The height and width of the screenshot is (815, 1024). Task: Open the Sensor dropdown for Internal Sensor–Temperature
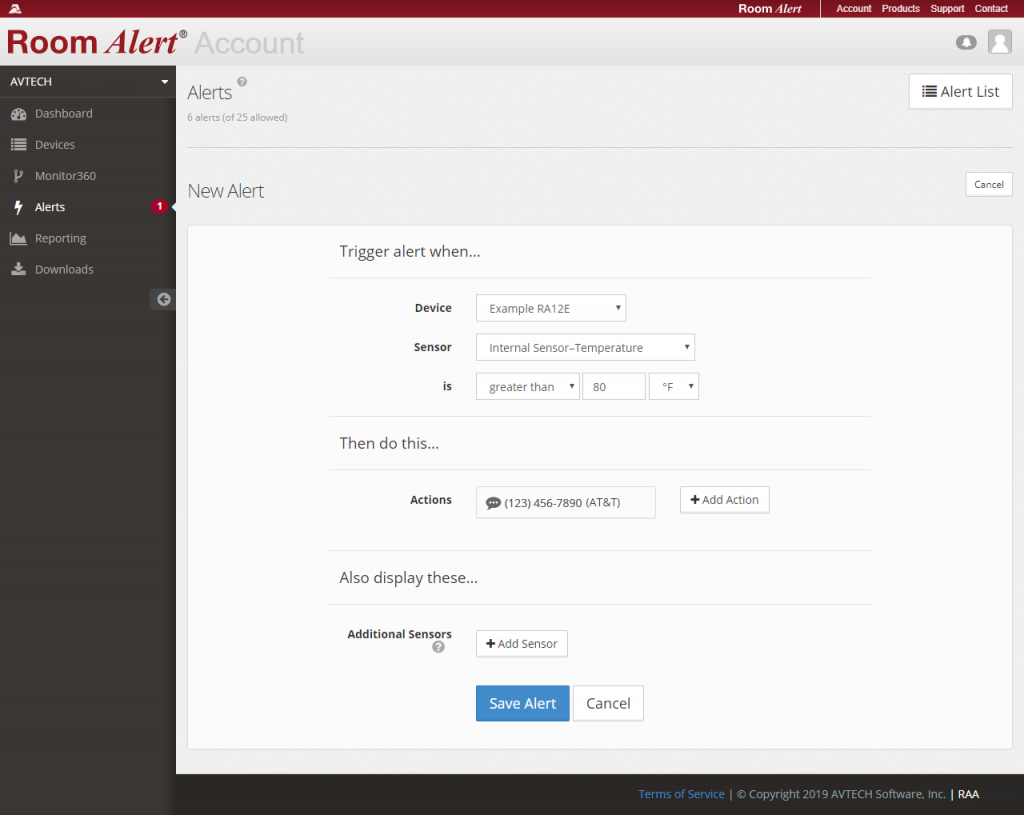click(x=585, y=347)
